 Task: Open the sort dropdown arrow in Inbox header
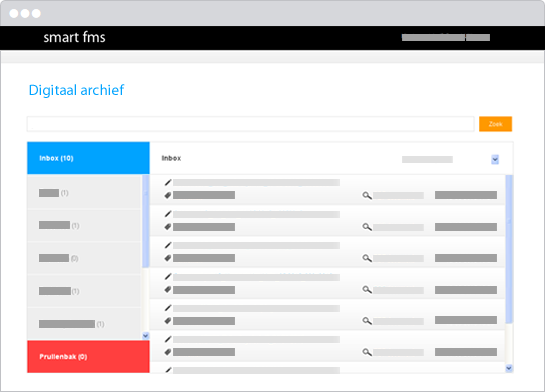tap(495, 160)
